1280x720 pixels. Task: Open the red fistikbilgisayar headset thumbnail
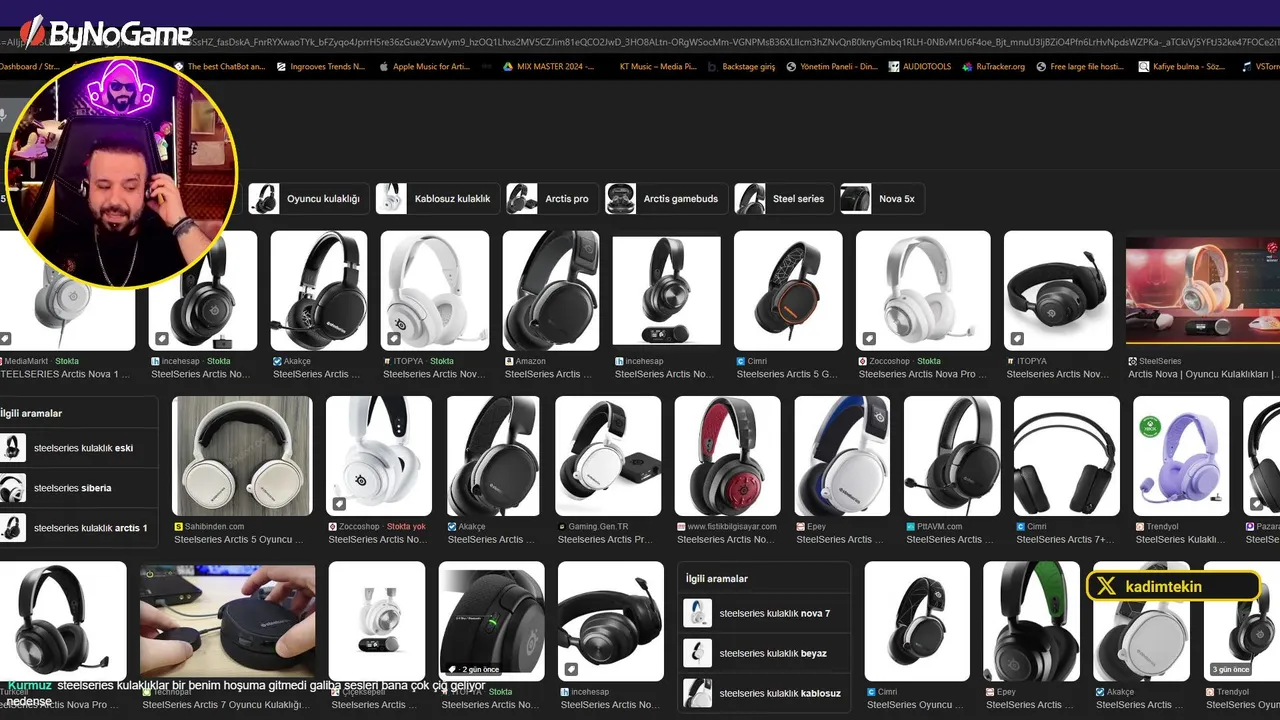727,456
